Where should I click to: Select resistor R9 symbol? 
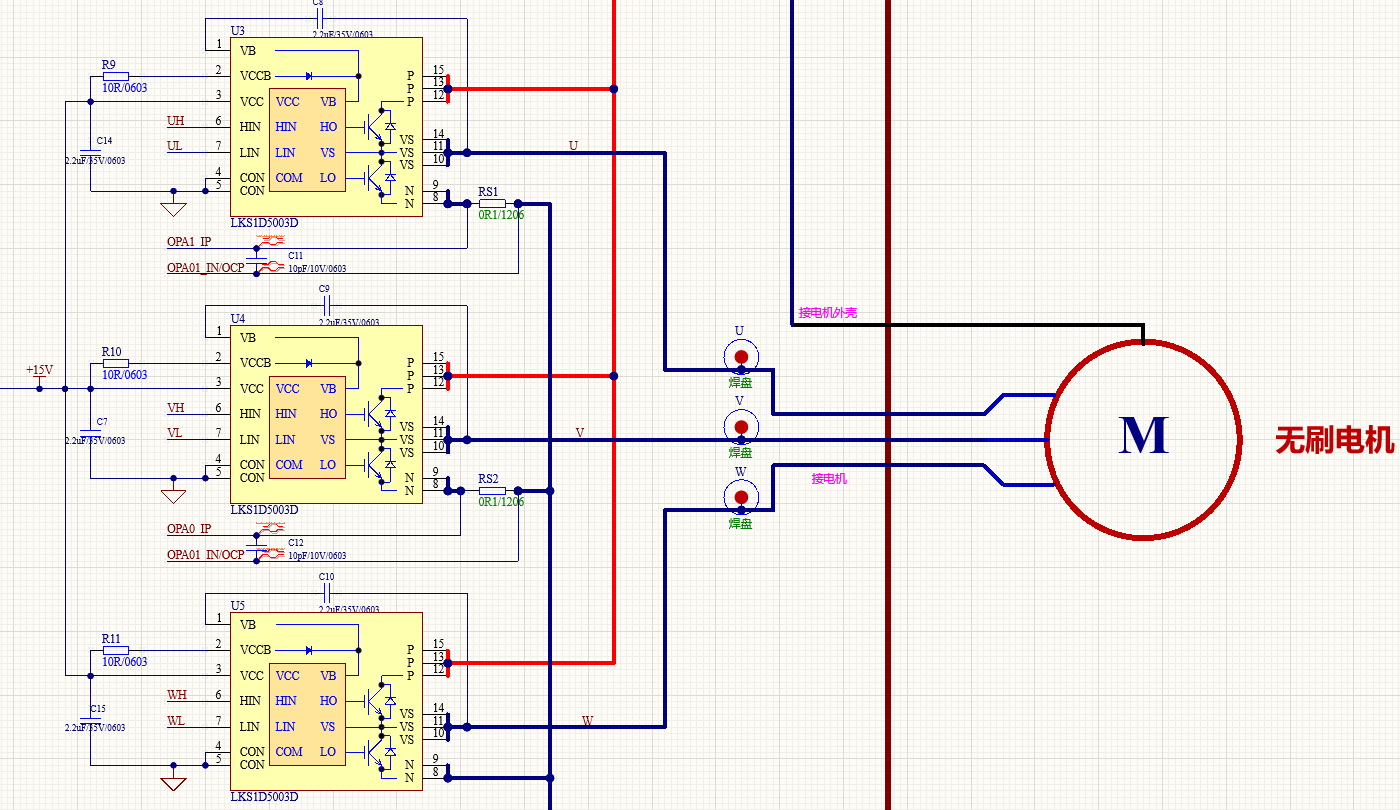click(x=116, y=75)
